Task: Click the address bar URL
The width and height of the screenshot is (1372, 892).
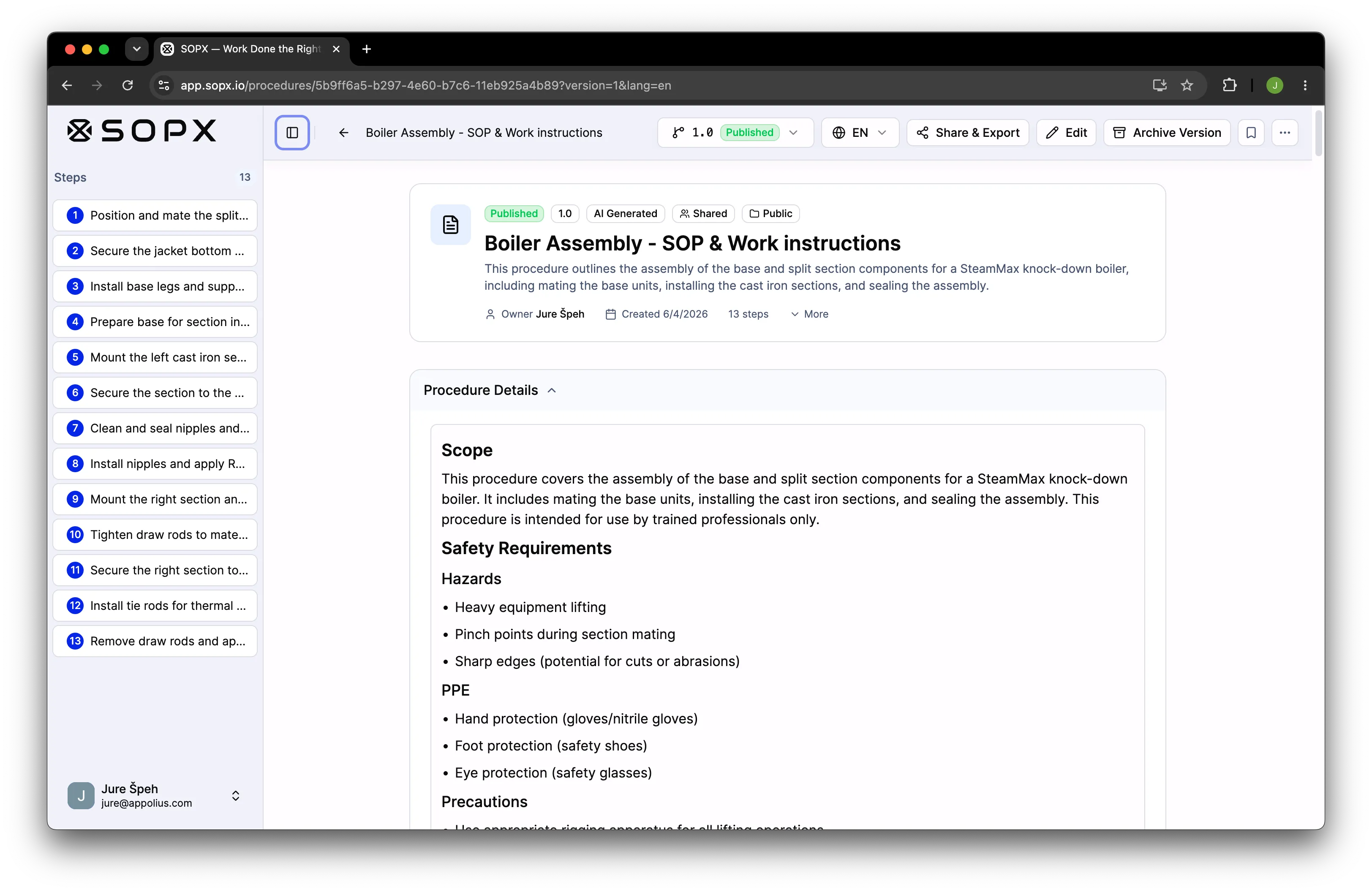Action: click(425, 85)
